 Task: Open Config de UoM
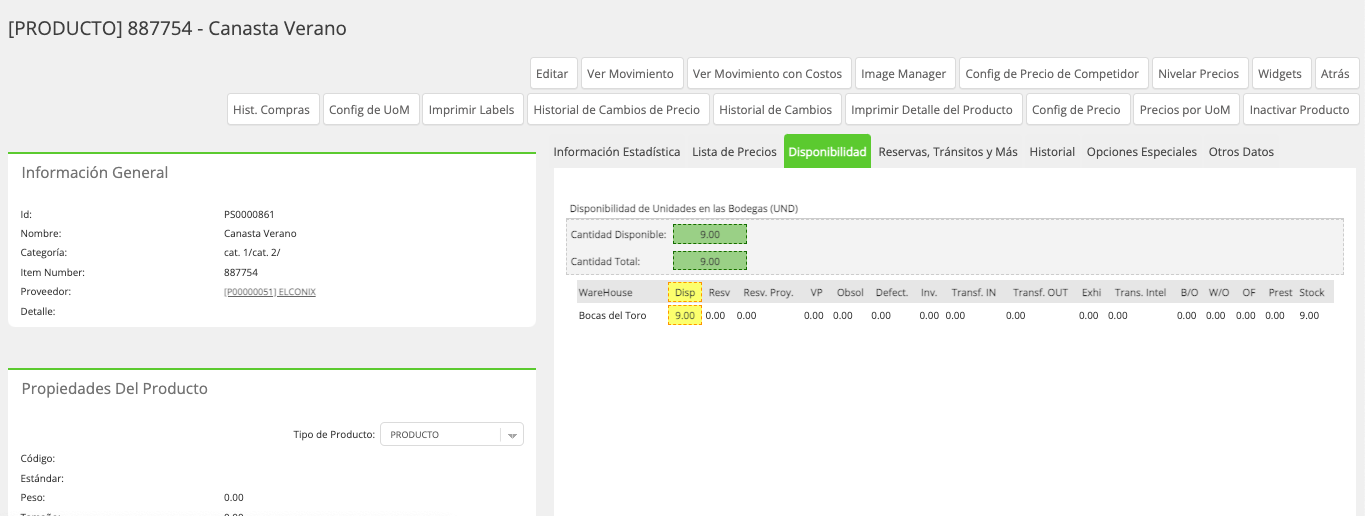click(369, 109)
